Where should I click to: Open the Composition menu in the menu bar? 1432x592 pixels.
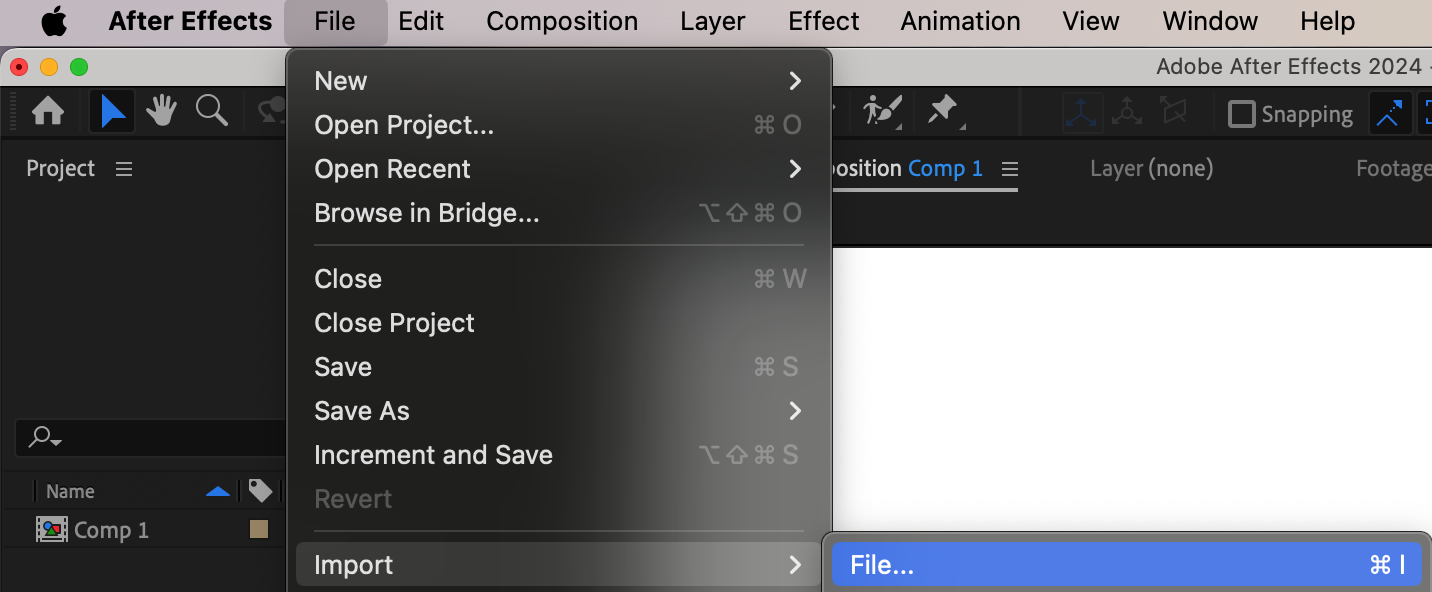[x=562, y=21]
